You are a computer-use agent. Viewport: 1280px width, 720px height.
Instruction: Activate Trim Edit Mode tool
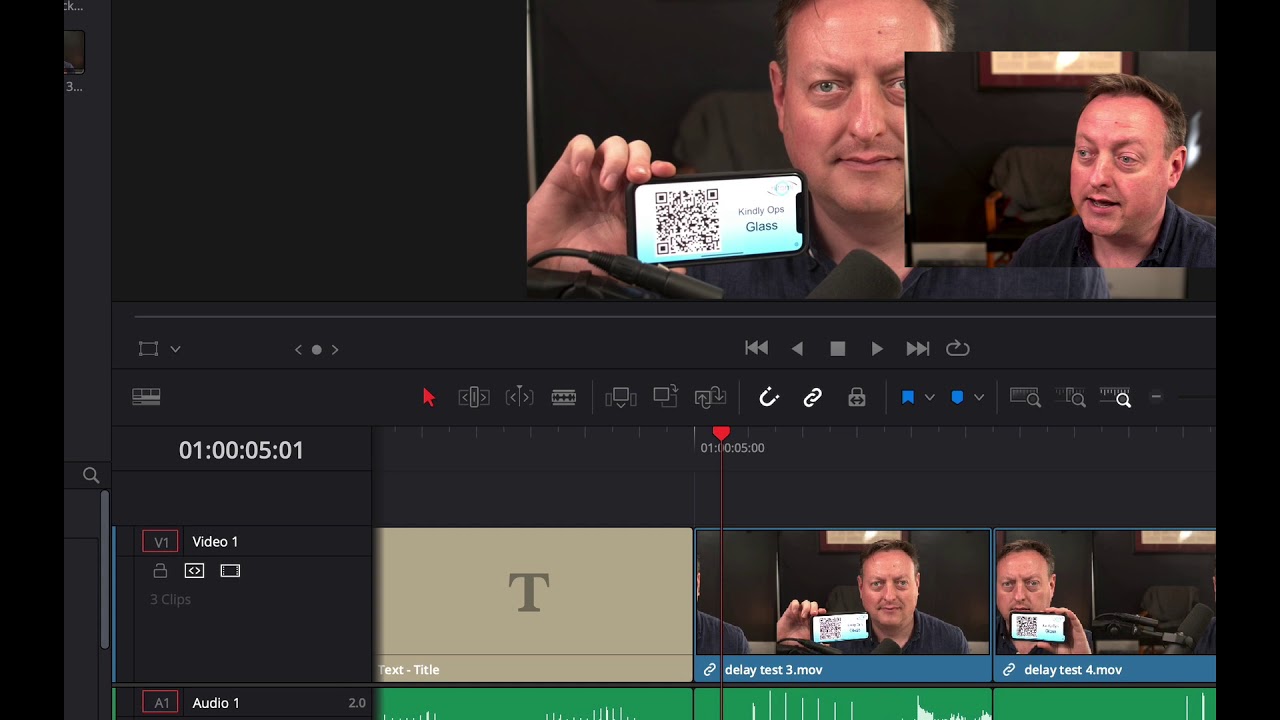pyautogui.click(x=474, y=397)
